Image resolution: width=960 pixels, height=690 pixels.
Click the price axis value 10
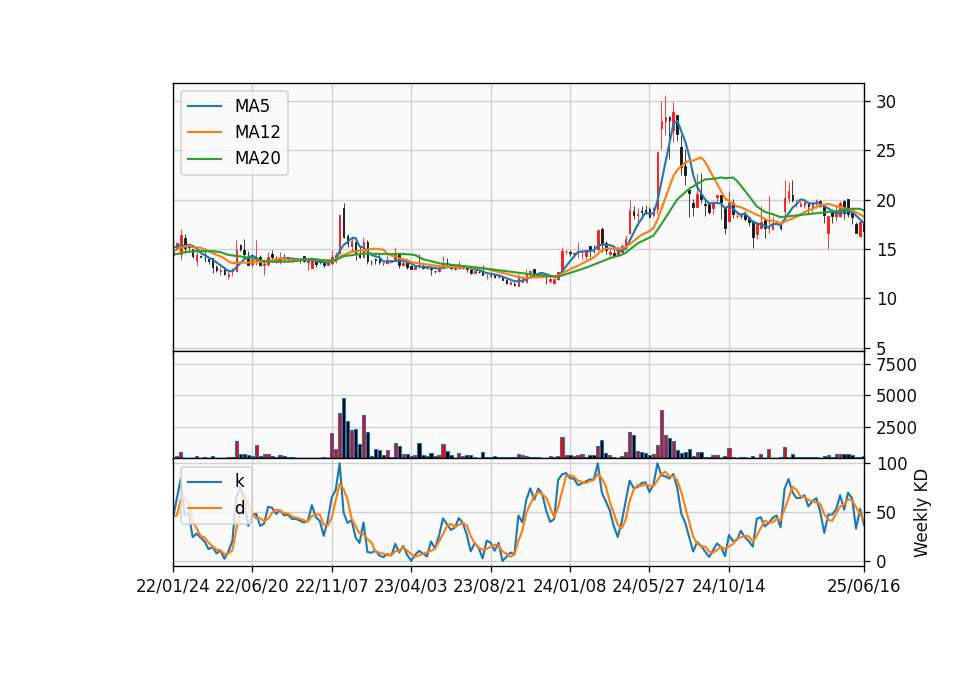point(886,299)
